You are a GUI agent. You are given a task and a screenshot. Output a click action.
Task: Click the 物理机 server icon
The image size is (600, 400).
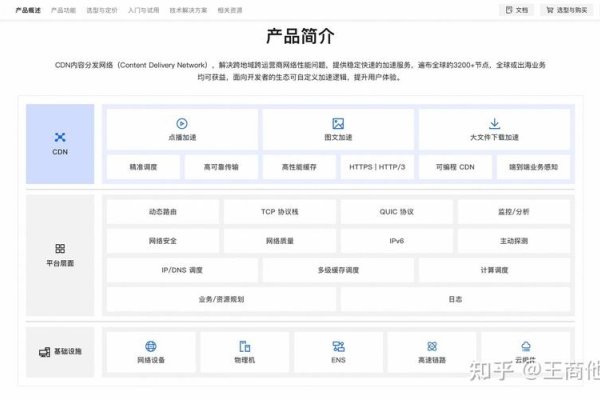click(x=245, y=346)
